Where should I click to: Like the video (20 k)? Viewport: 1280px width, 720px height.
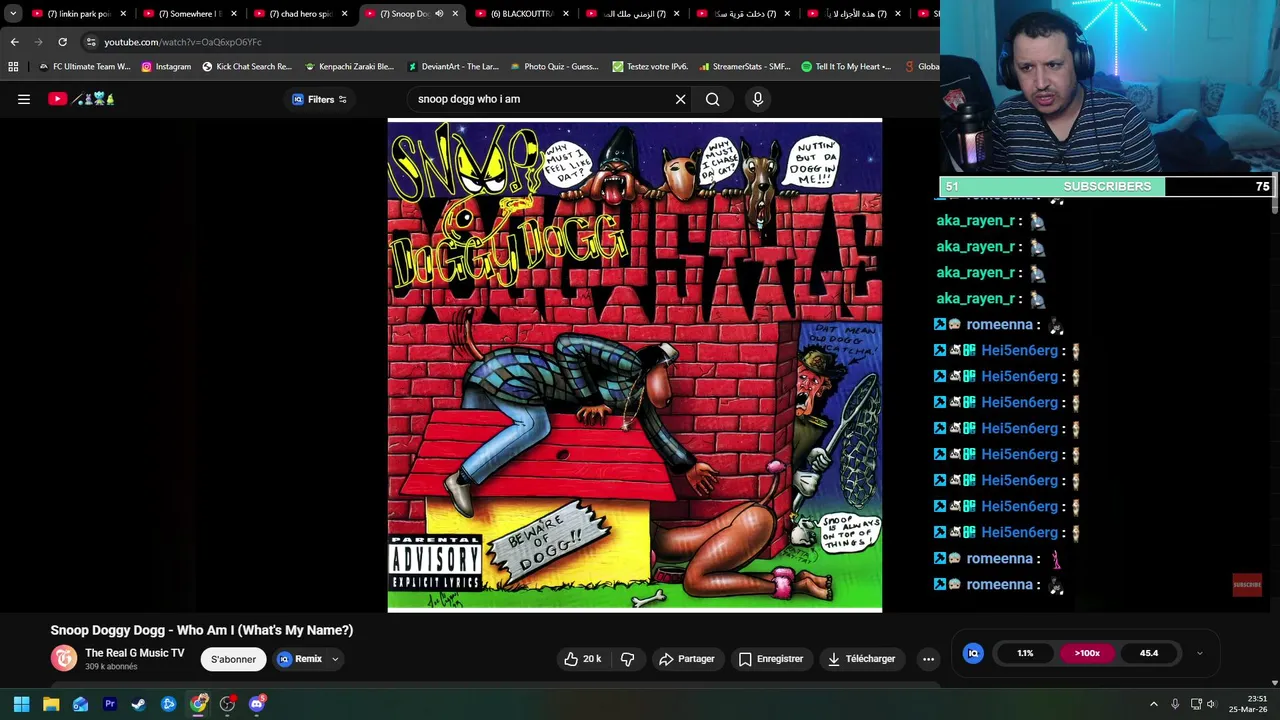[x=582, y=659]
